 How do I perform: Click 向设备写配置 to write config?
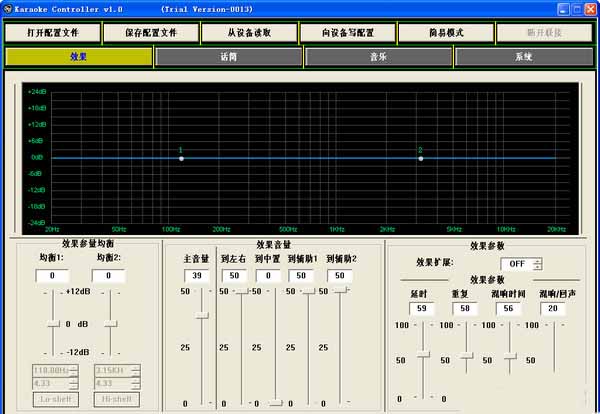pyautogui.click(x=348, y=33)
